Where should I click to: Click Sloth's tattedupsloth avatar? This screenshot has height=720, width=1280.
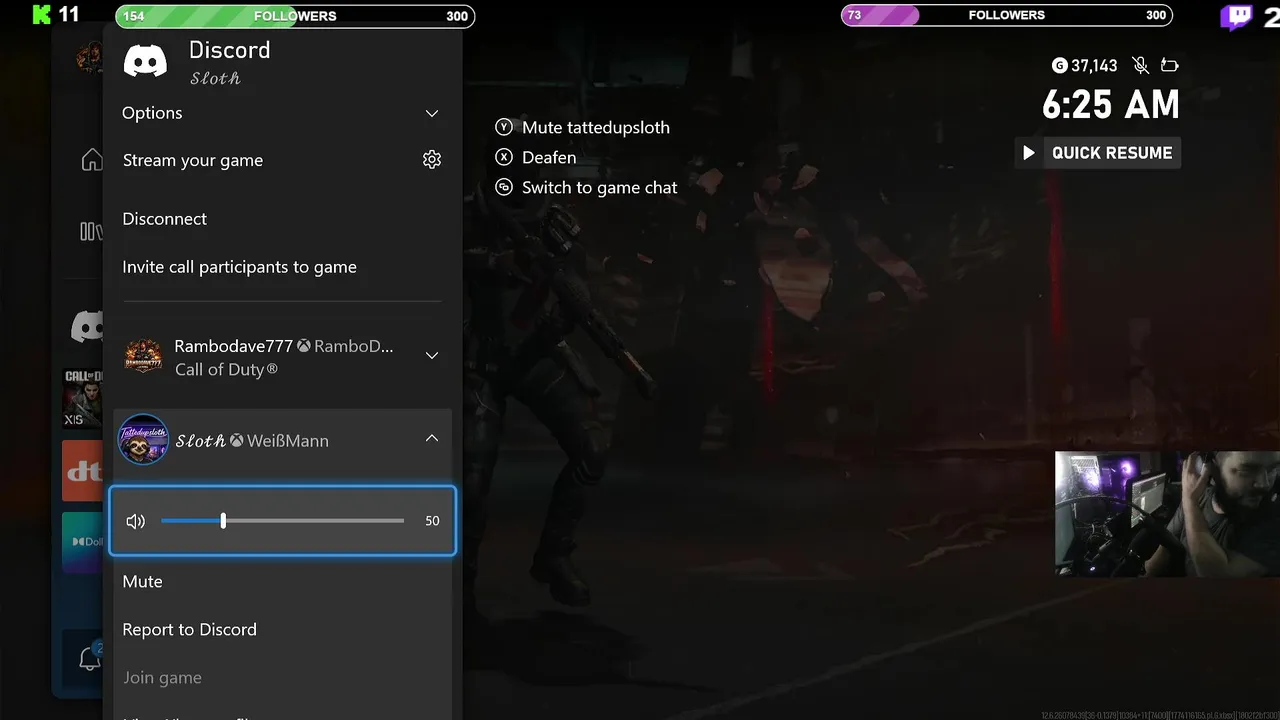143,440
